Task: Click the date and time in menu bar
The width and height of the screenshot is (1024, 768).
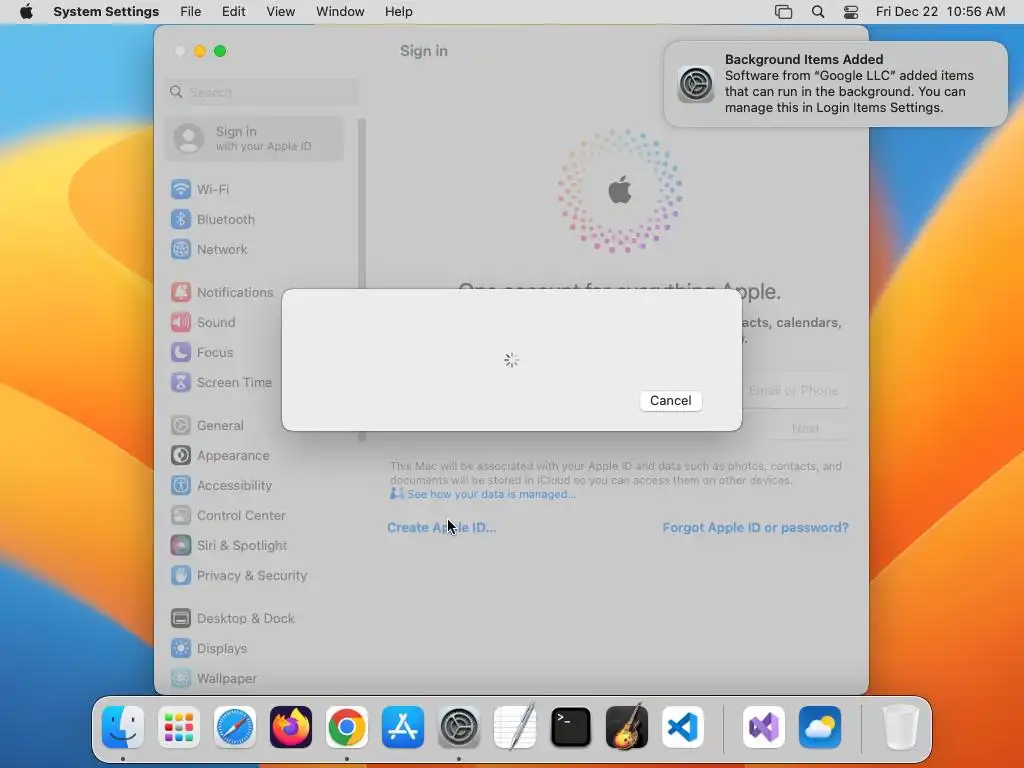Action: [940, 12]
